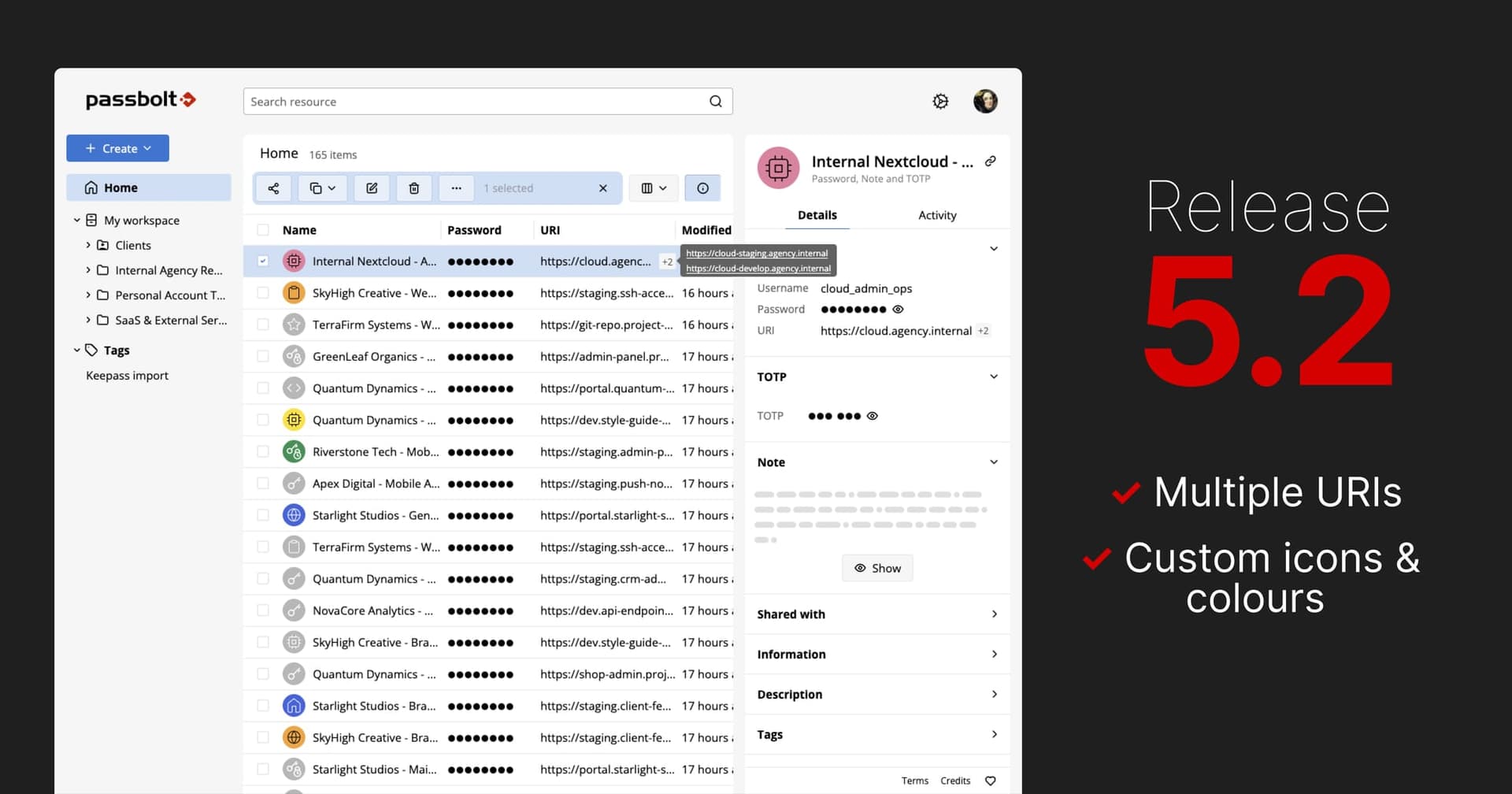Click the edit pencil icon
Screen dimensions: 1512x794
[x=371, y=188]
